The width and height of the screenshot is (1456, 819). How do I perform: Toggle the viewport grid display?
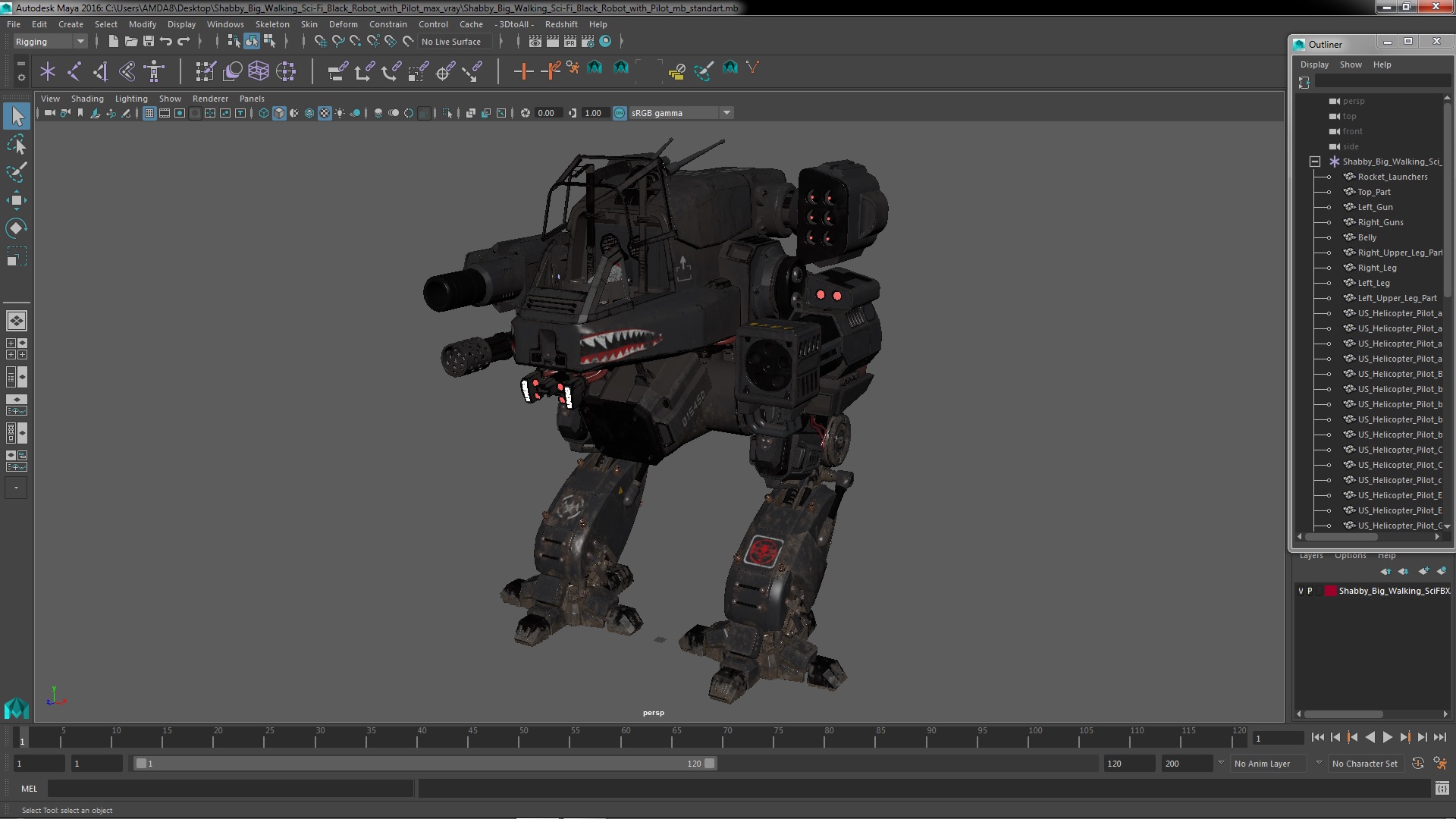point(149,113)
